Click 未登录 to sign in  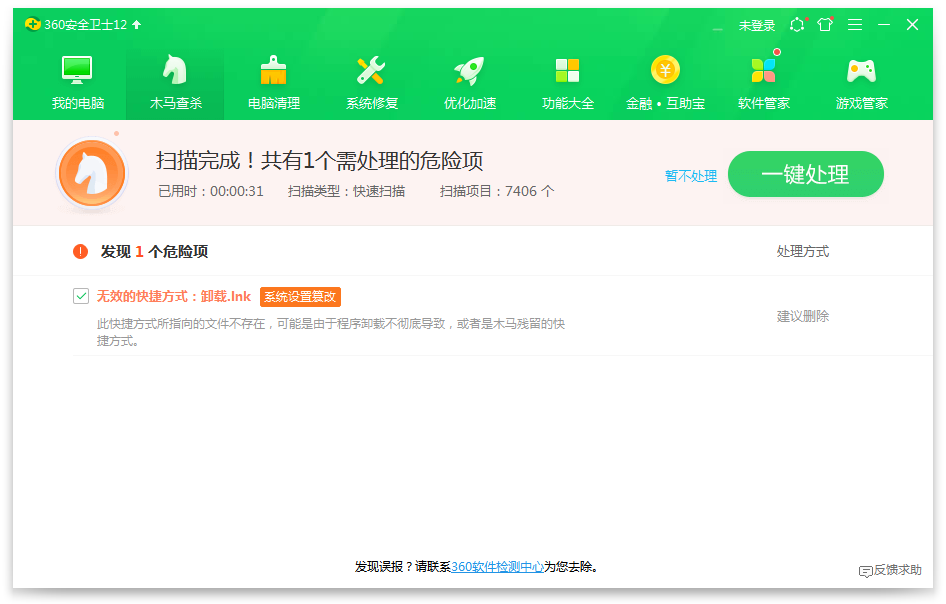click(757, 25)
